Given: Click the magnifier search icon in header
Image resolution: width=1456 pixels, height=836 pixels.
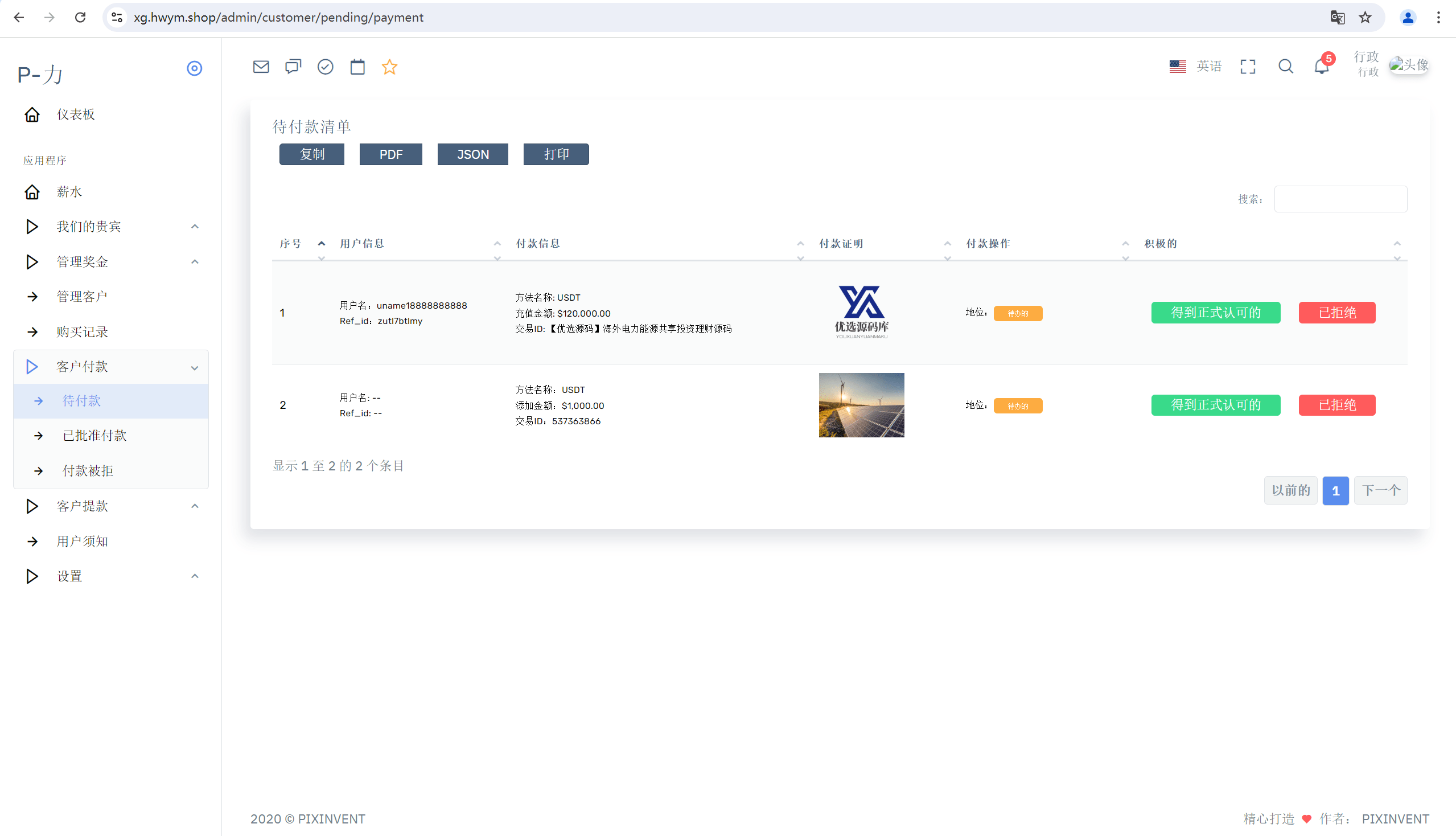Looking at the screenshot, I should pos(1286,67).
